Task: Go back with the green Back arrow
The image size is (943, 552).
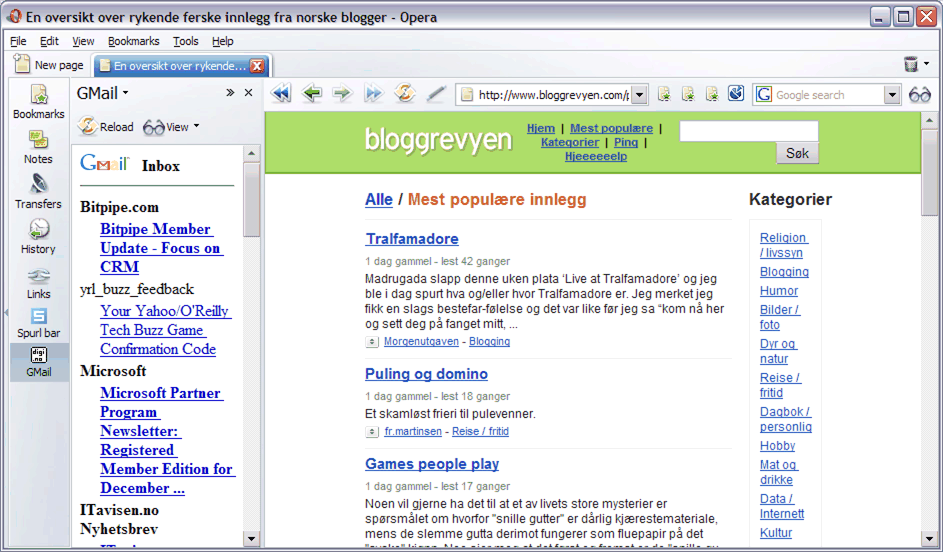Action: point(312,94)
